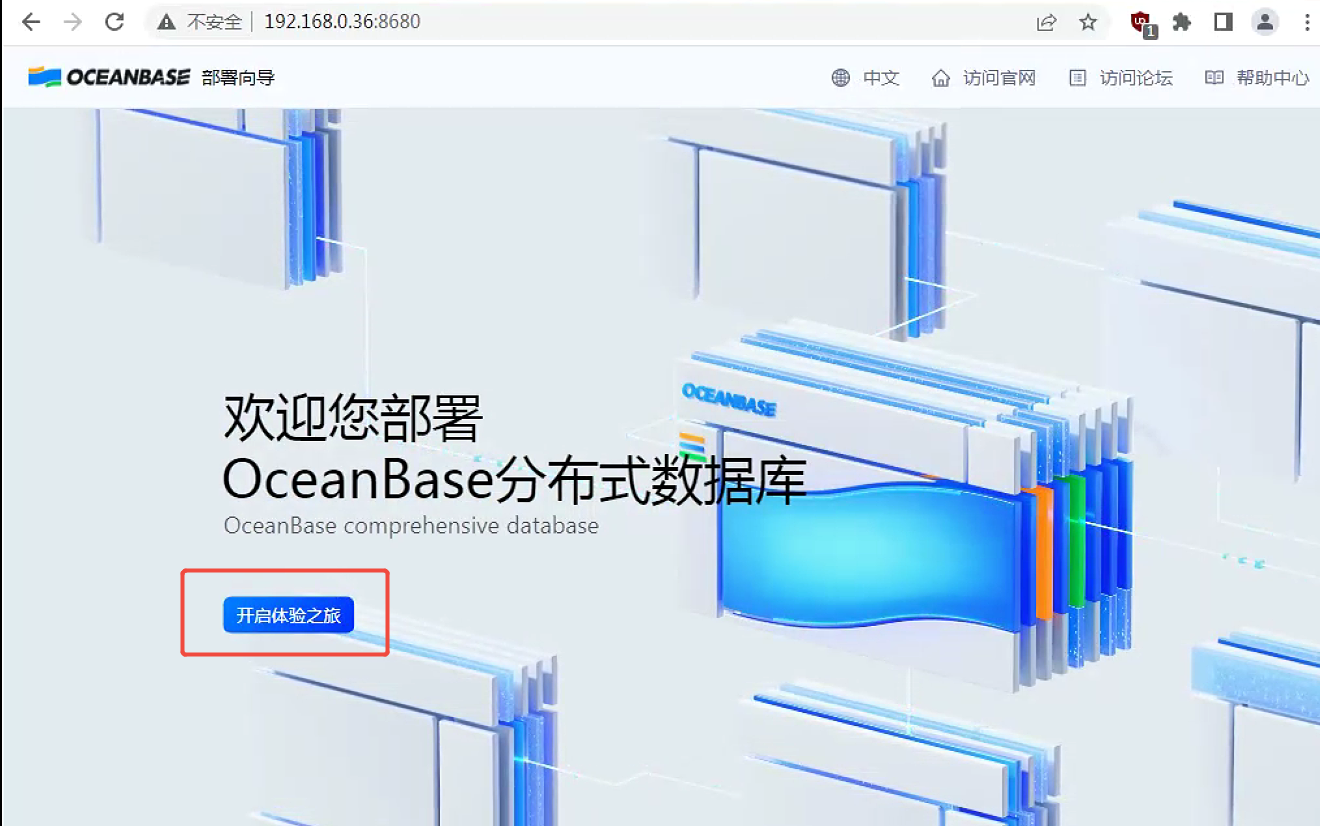Click the 开启体验之旅 button
The width and height of the screenshot is (1320, 826).
click(288, 615)
